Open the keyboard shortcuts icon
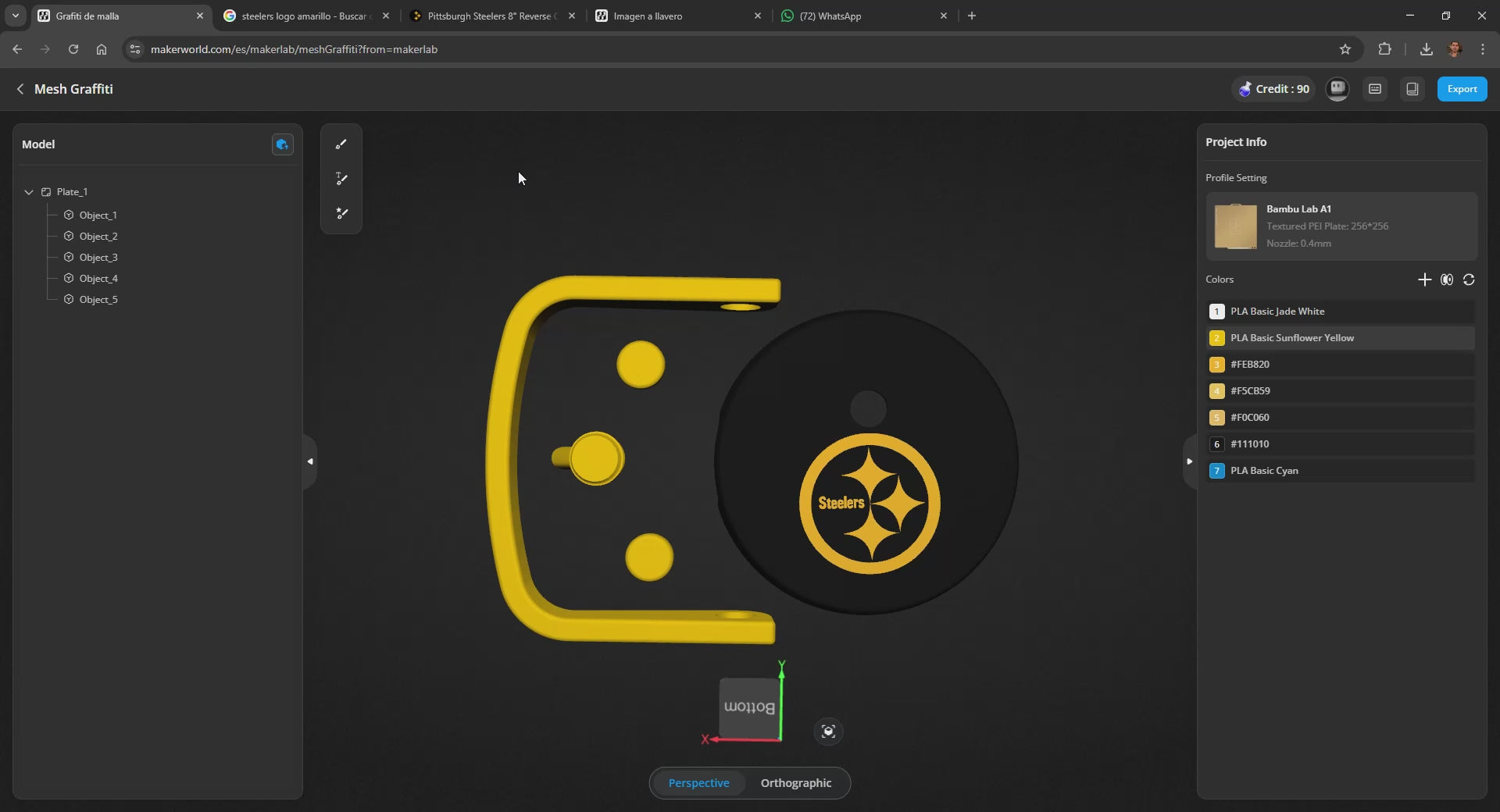This screenshot has height=812, width=1500. [1375, 89]
